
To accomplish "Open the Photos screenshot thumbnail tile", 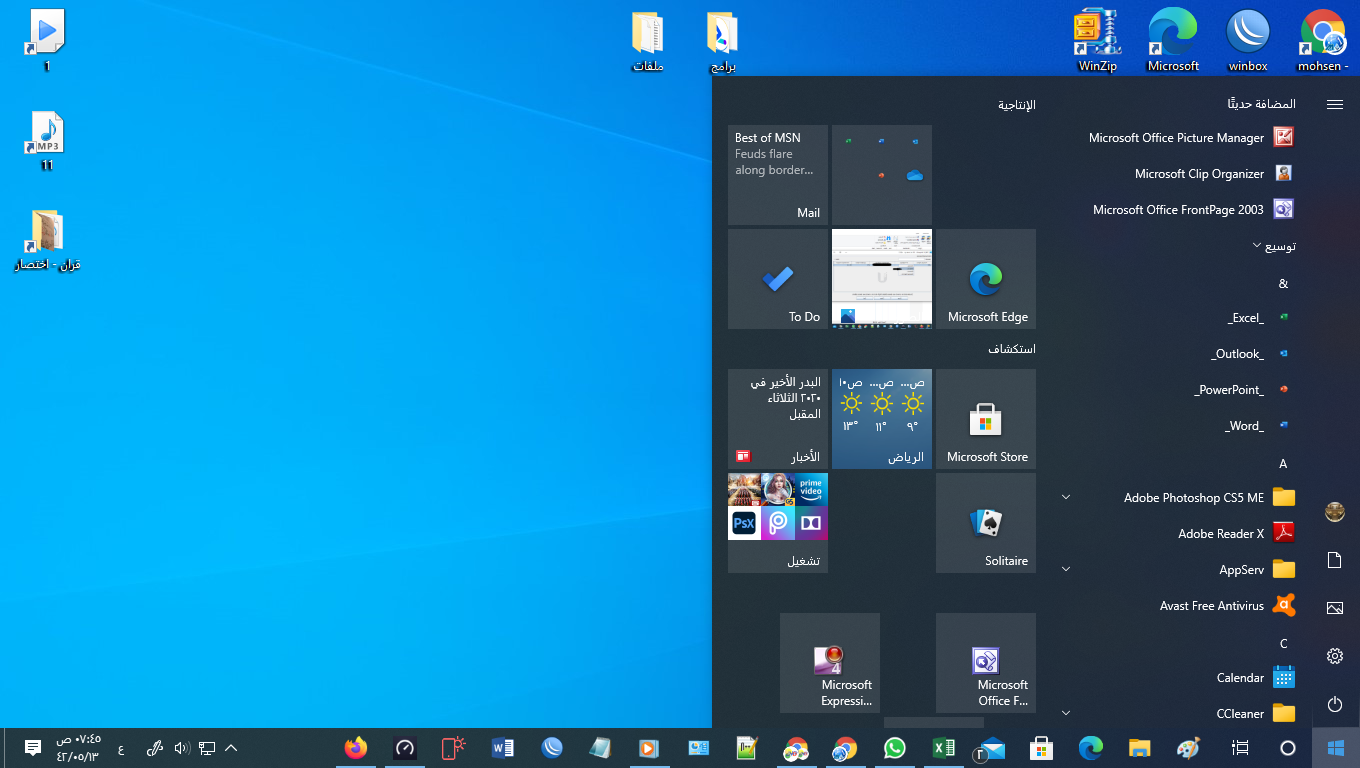I will 882,279.
